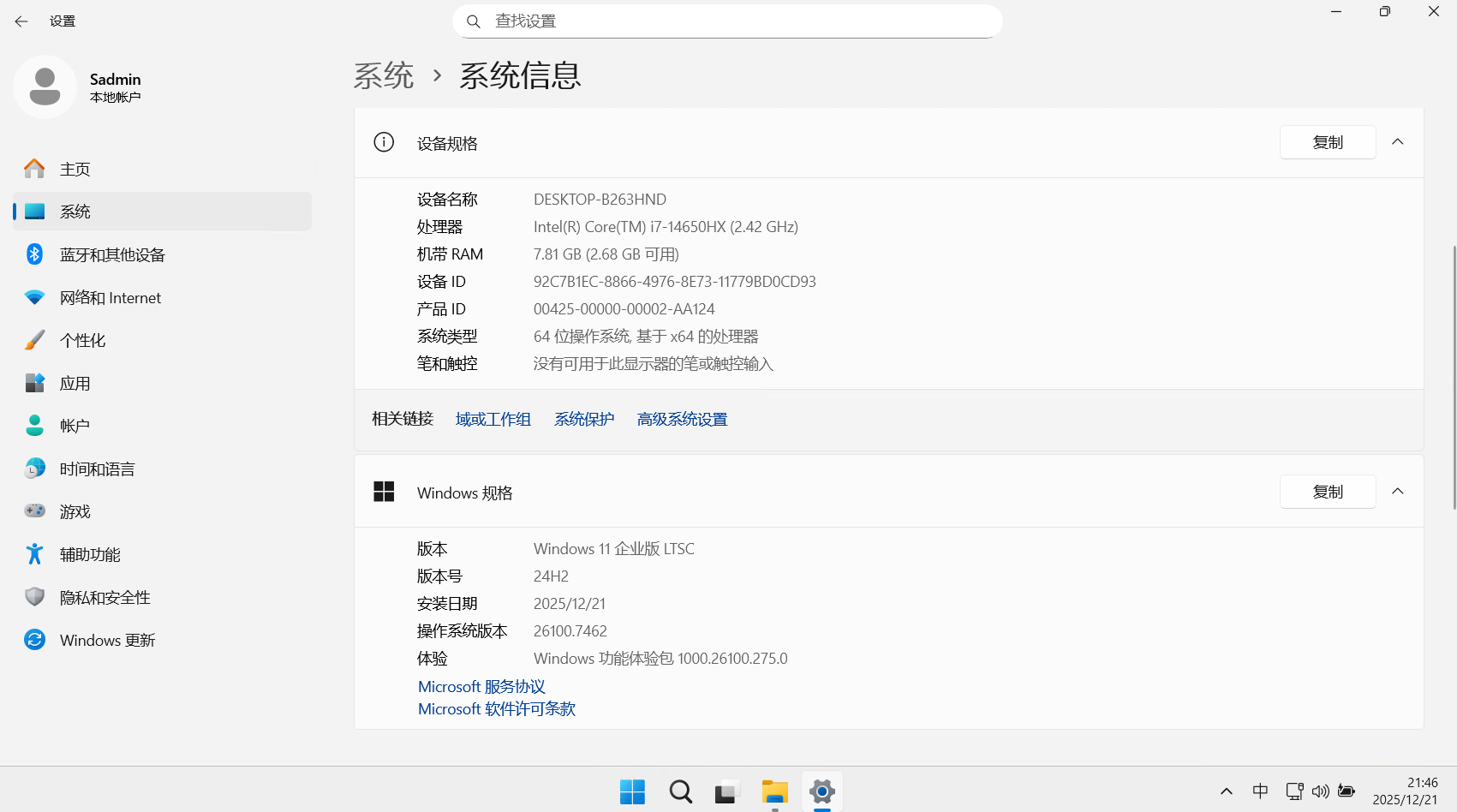1457x812 pixels.
Task: Open File Explorer from the taskbar
Action: tap(774, 792)
